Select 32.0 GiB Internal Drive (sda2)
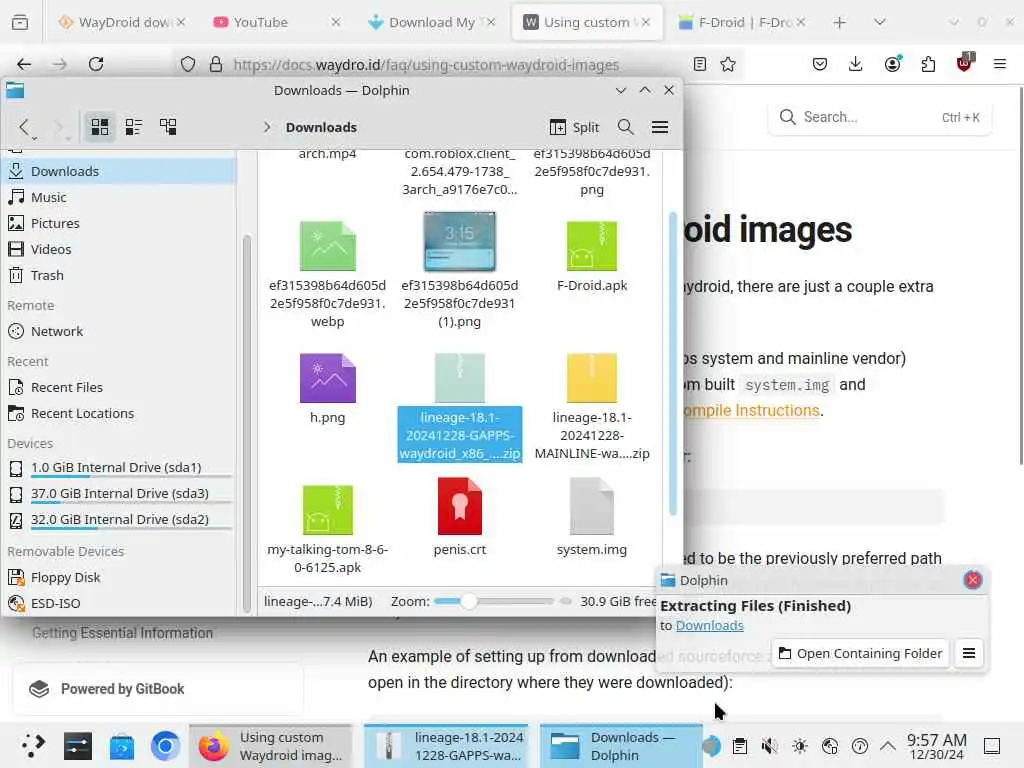Image resolution: width=1024 pixels, height=768 pixels. pyautogui.click(x=120, y=520)
